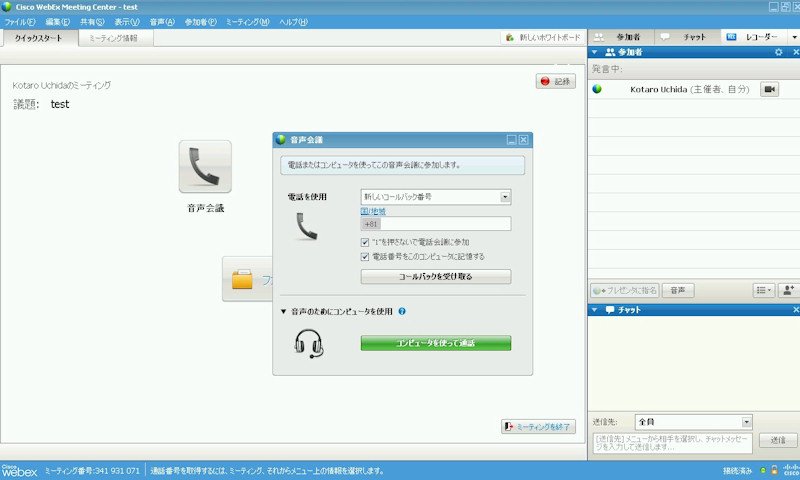The image size is (800, 480).
Task: Click the video camera icon beside Kotaro Uchida
Action: (769, 89)
